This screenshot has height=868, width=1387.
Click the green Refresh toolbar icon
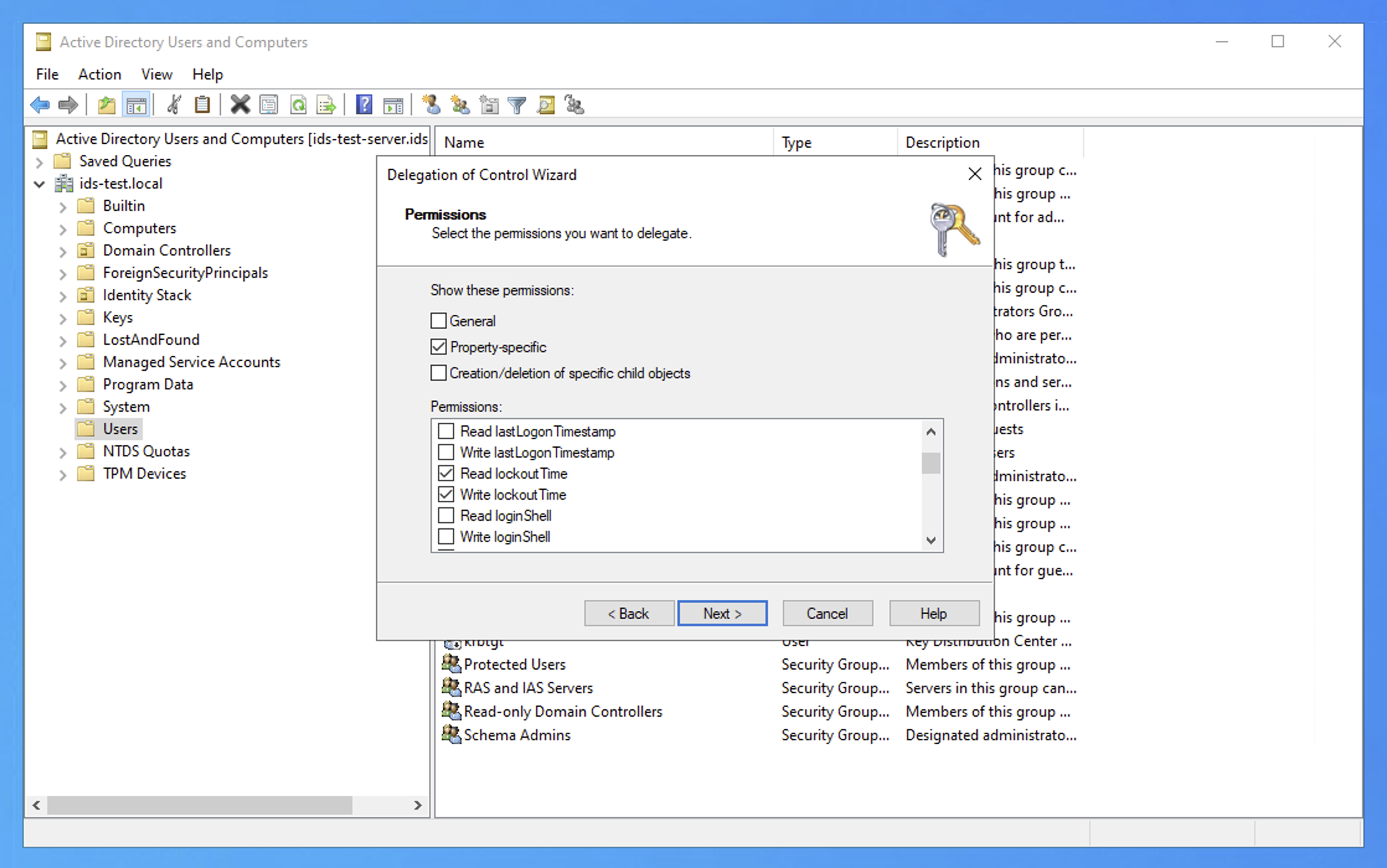[298, 105]
